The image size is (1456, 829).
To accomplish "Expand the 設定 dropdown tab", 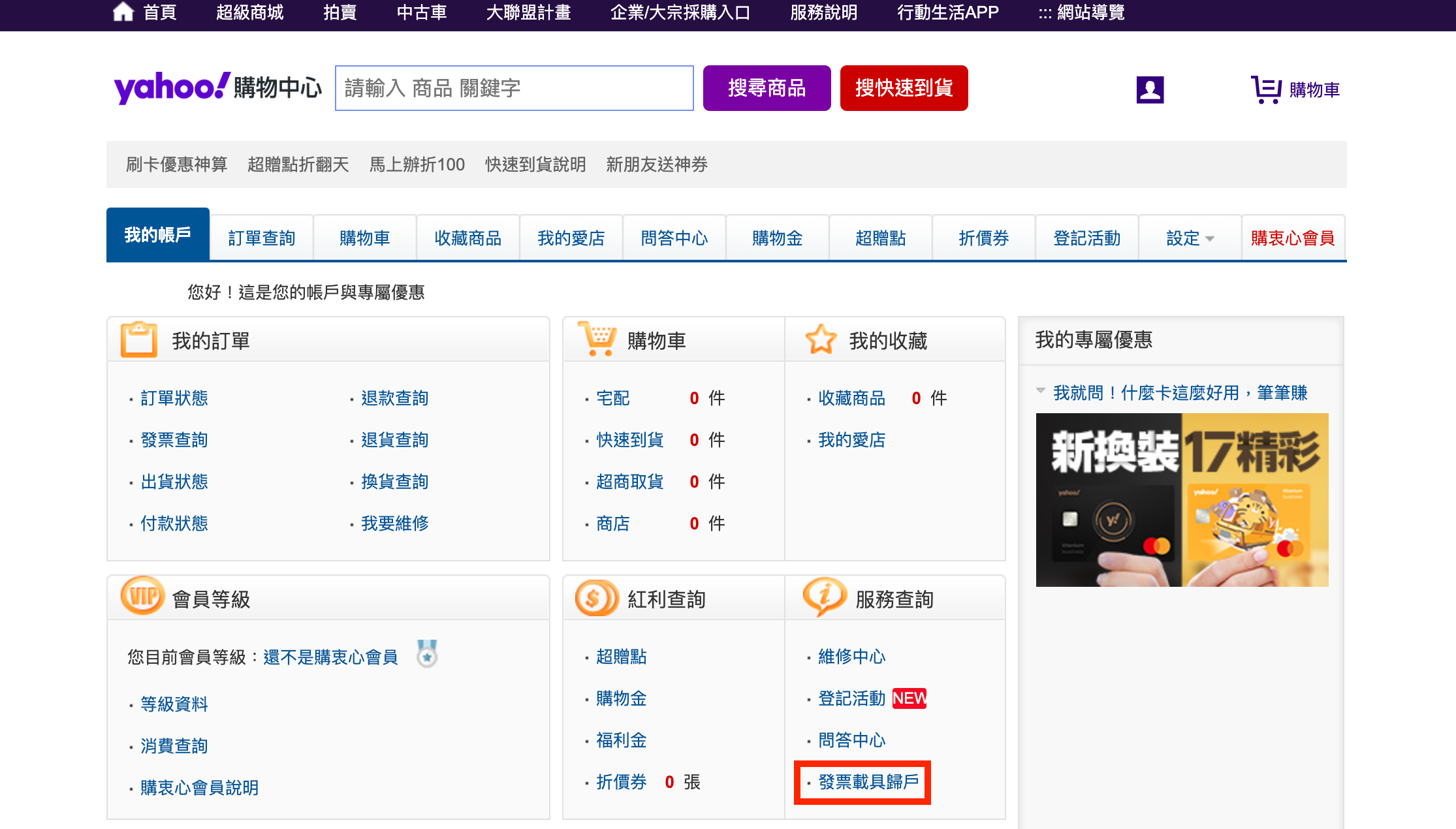I will (x=1190, y=238).
